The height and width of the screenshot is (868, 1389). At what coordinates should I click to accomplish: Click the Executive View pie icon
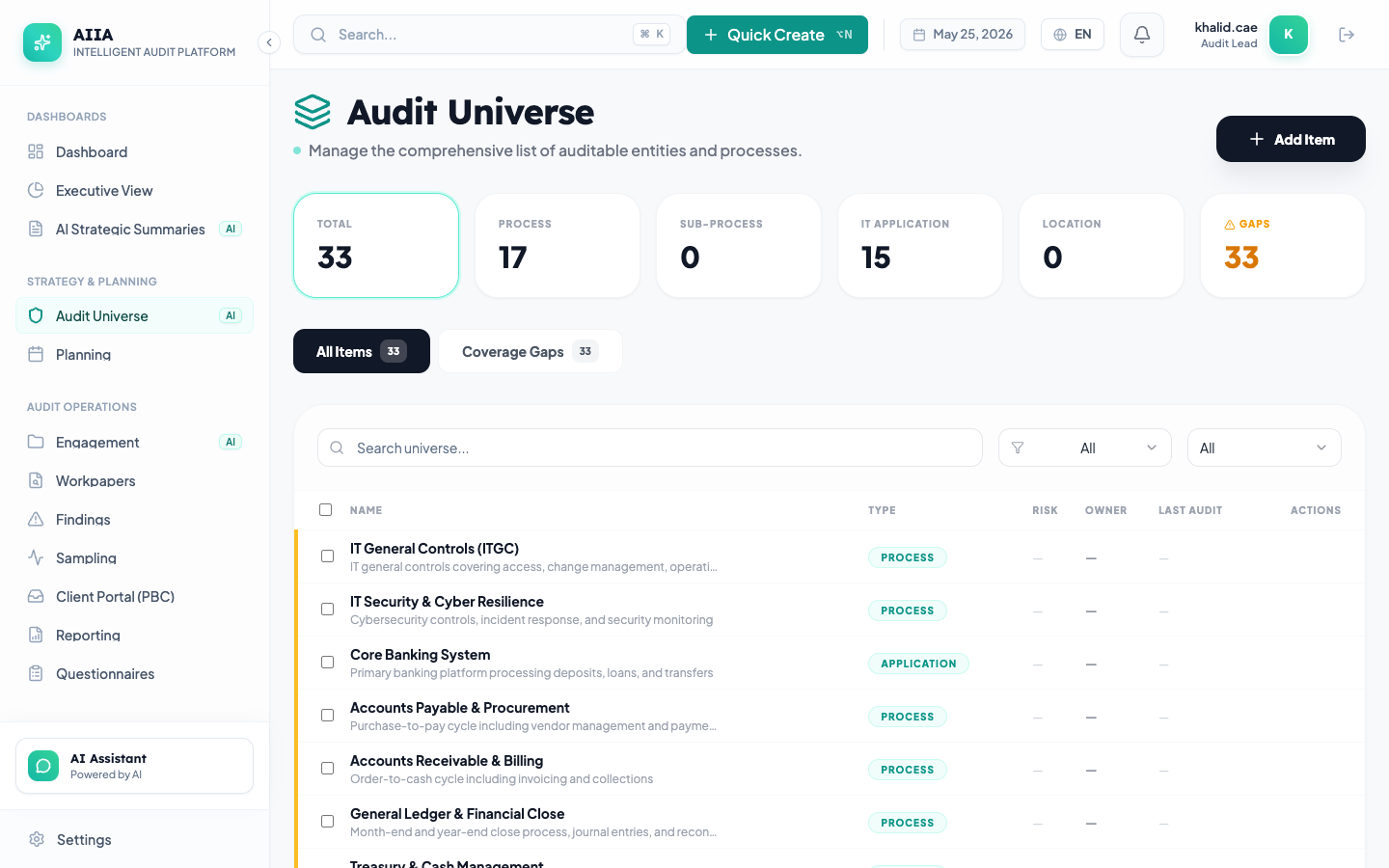(x=36, y=190)
